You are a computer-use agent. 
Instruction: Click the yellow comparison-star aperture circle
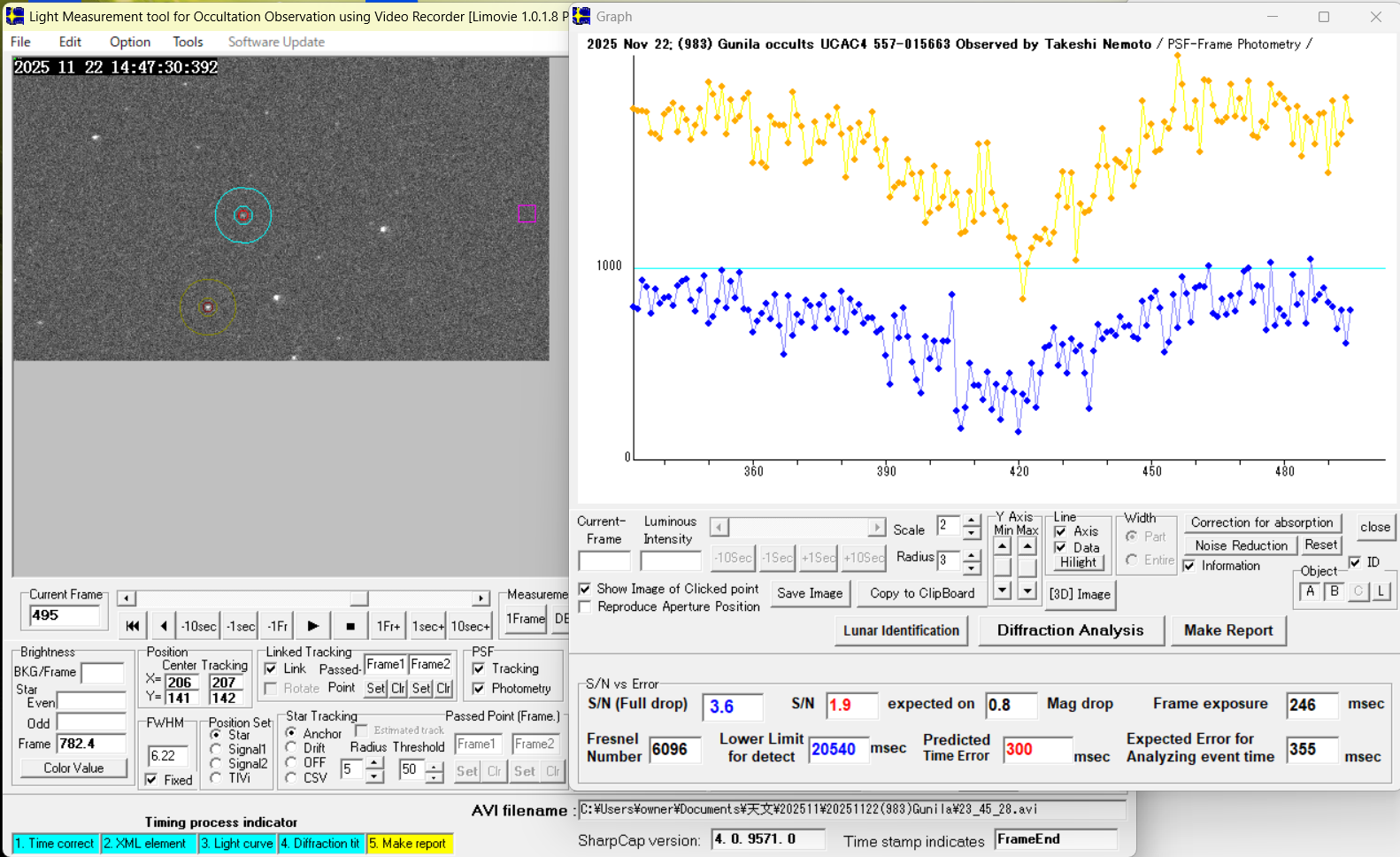(x=208, y=307)
